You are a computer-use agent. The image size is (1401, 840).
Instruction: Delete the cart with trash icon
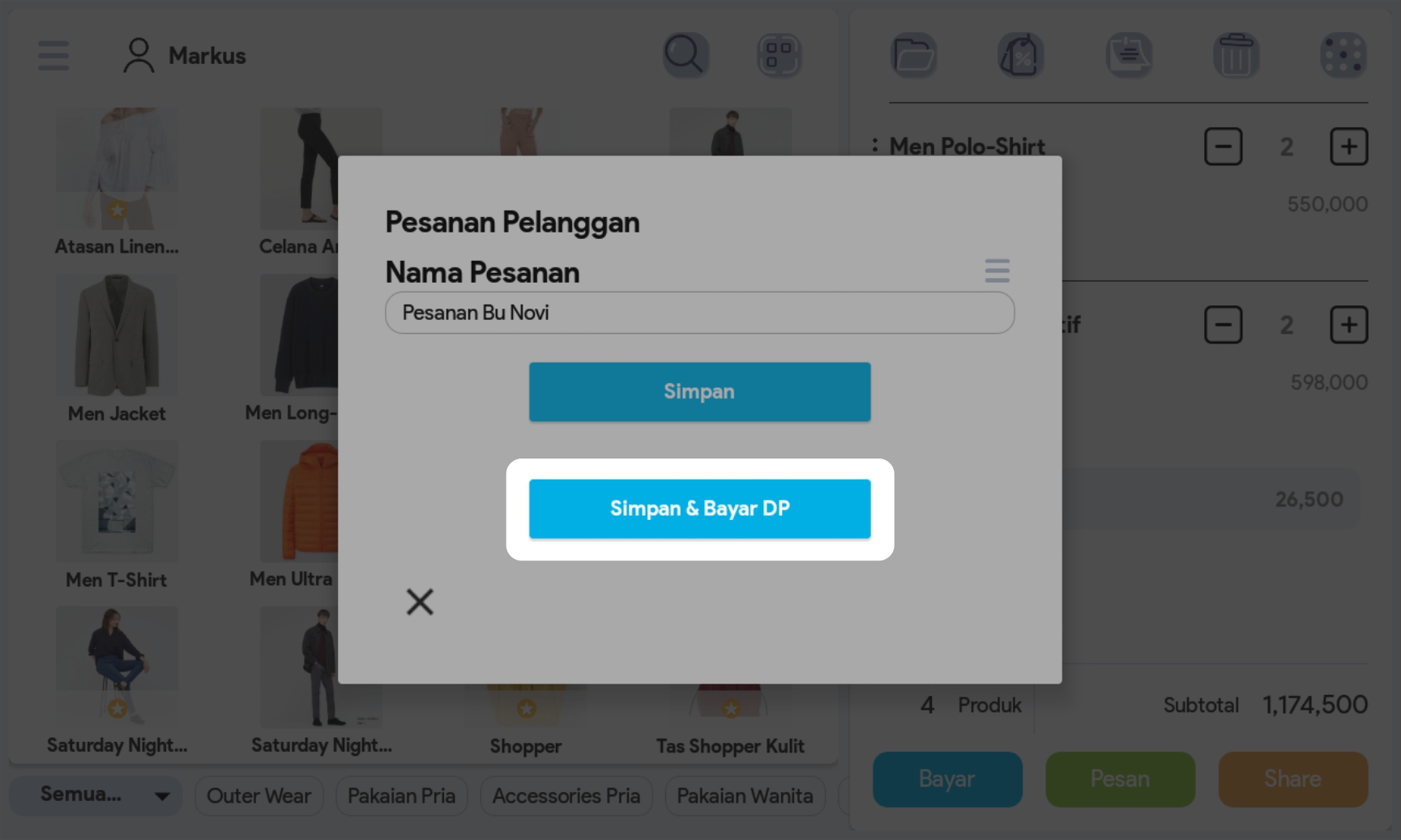[x=1236, y=56]
